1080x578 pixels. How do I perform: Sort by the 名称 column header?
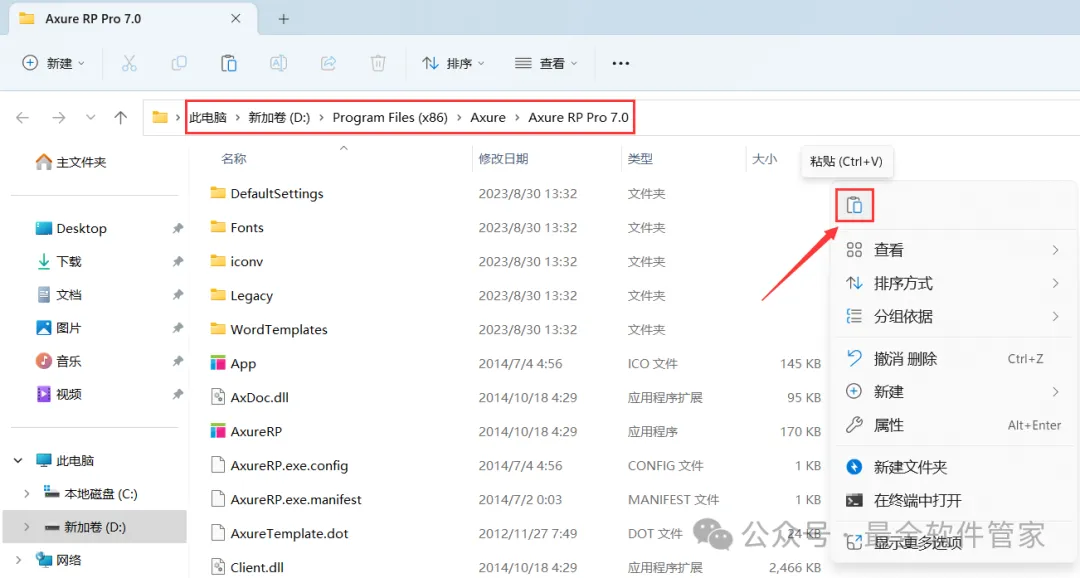(x=234, y=158)
